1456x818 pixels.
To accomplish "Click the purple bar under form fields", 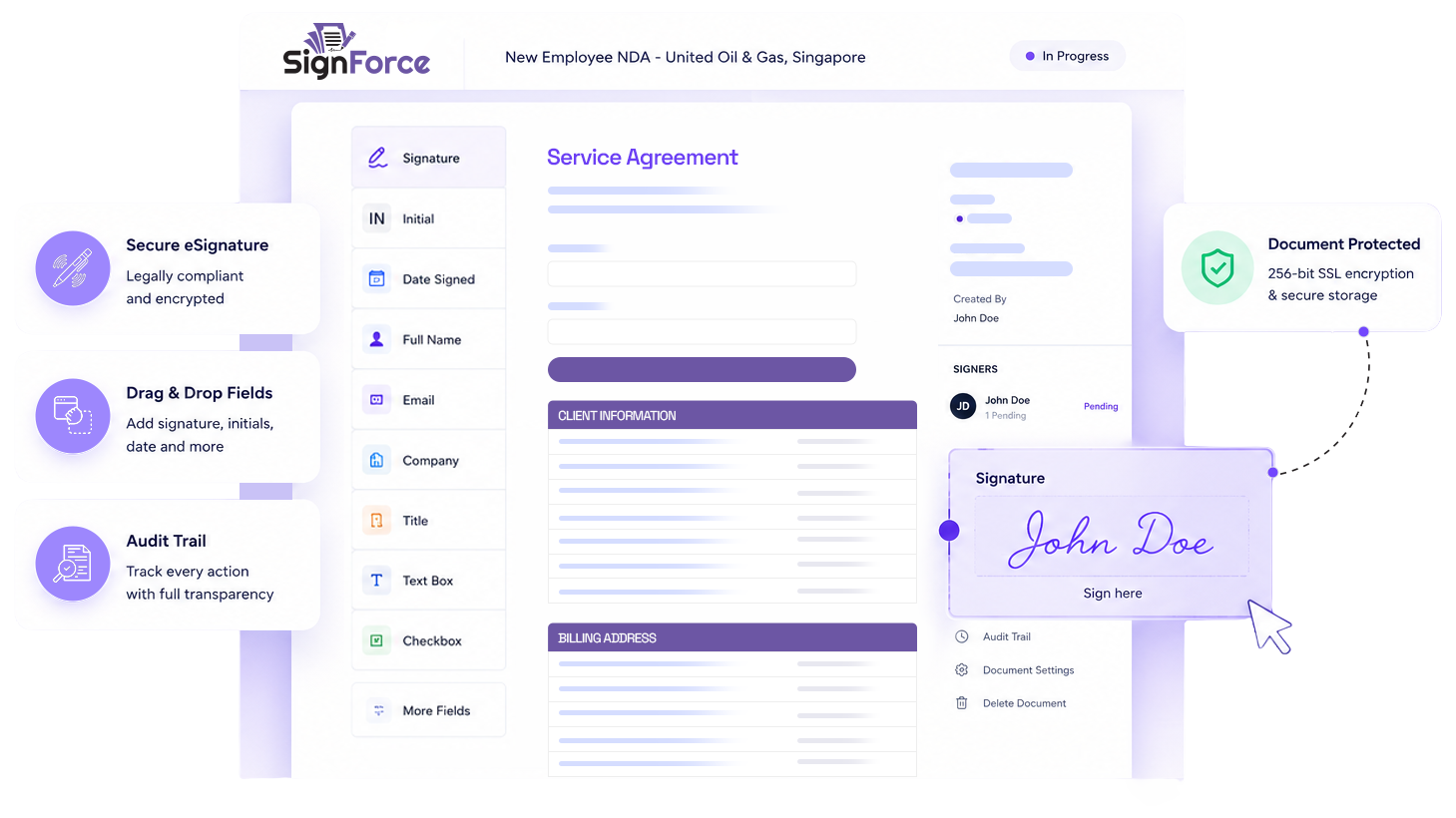I will coord(702,369).
